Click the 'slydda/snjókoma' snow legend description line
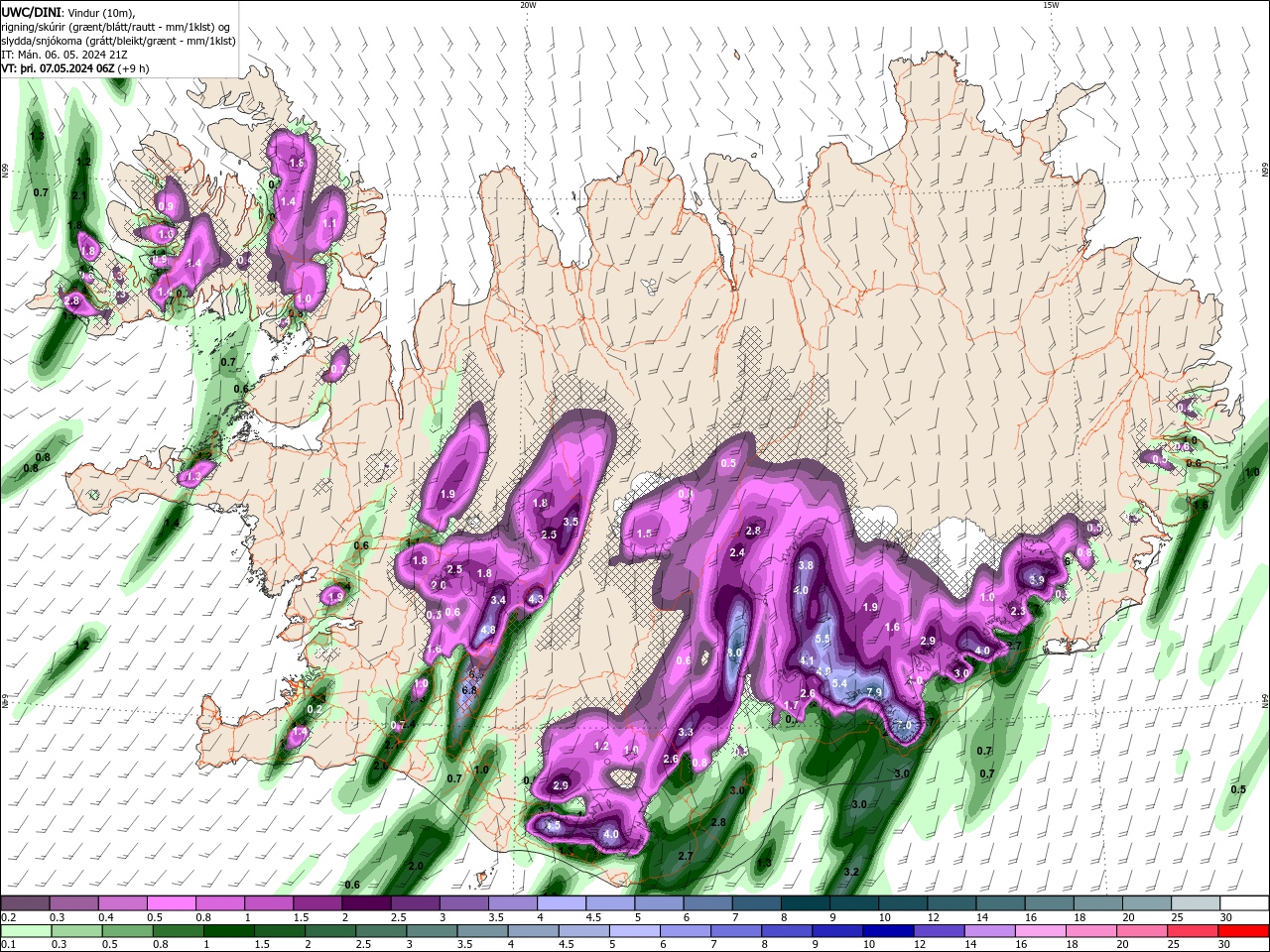The image size is (1270, 952). pos(118,41)
